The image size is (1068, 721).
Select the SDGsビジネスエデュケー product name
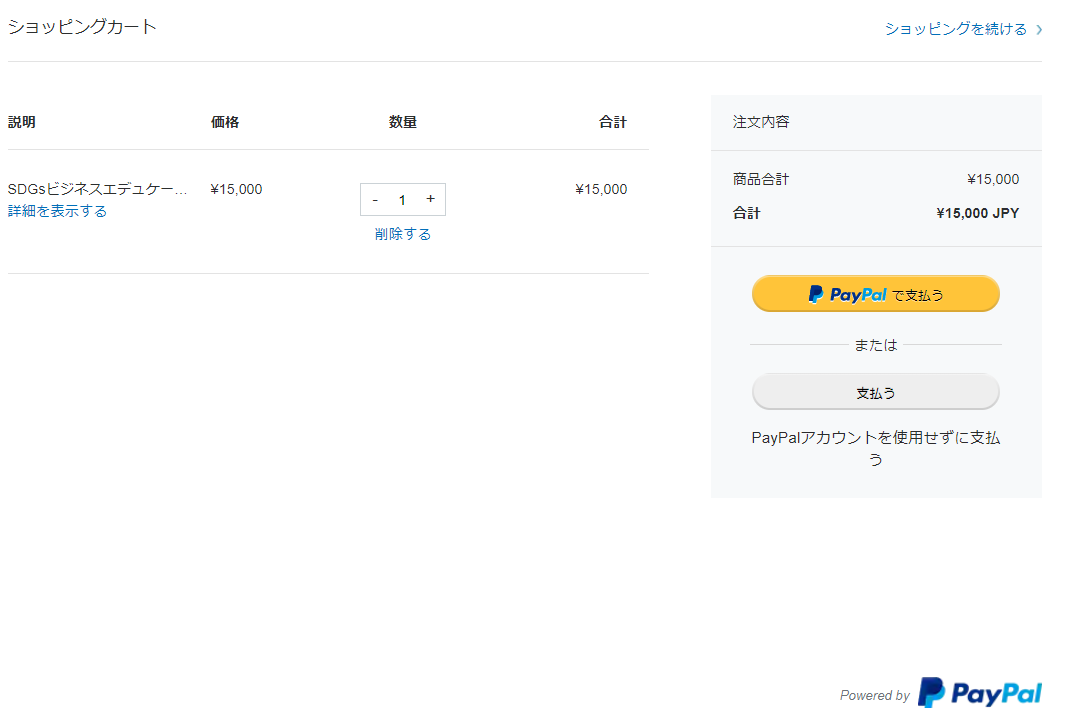97,189
